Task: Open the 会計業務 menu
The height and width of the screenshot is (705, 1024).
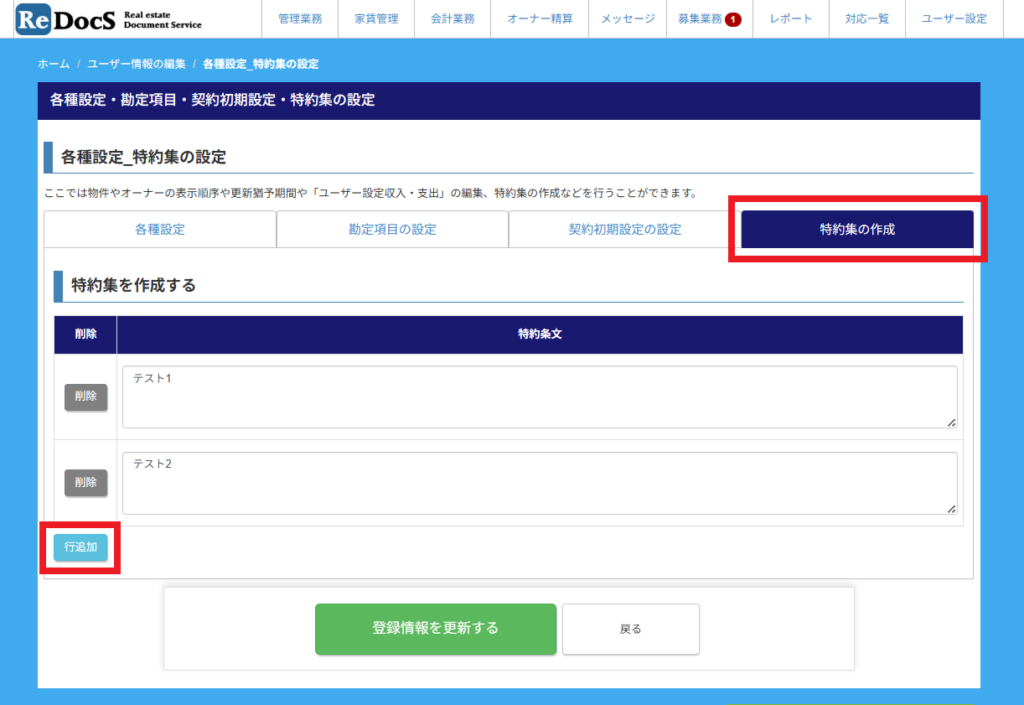Action: pos(453,19)
